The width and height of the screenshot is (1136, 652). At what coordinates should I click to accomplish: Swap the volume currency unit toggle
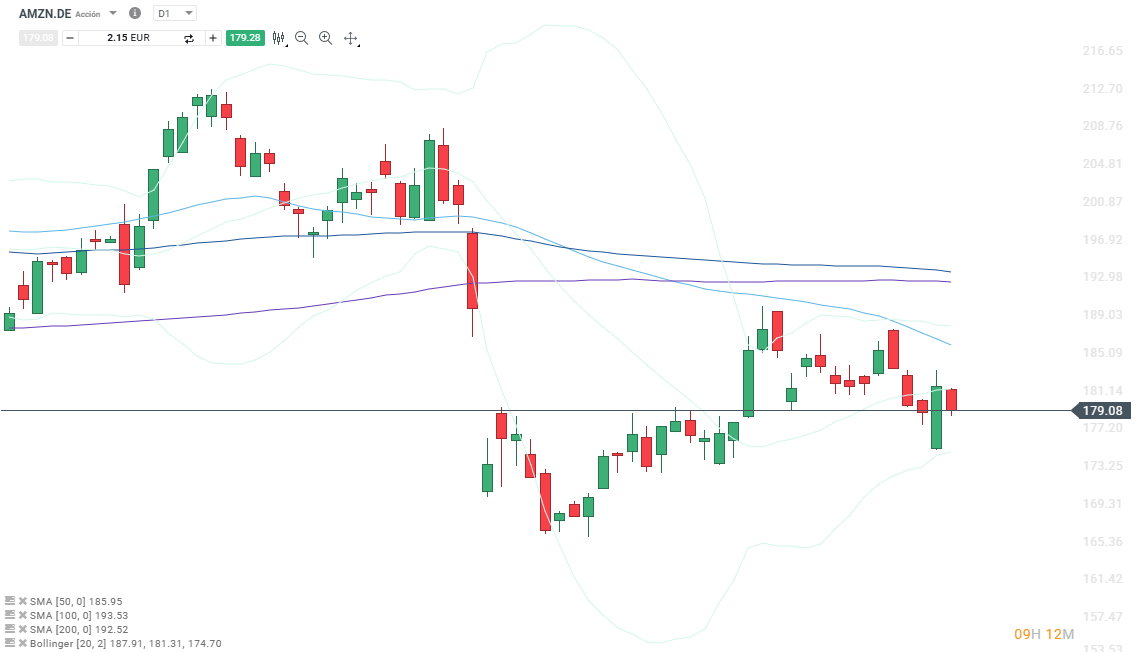(x=188, y=38)
